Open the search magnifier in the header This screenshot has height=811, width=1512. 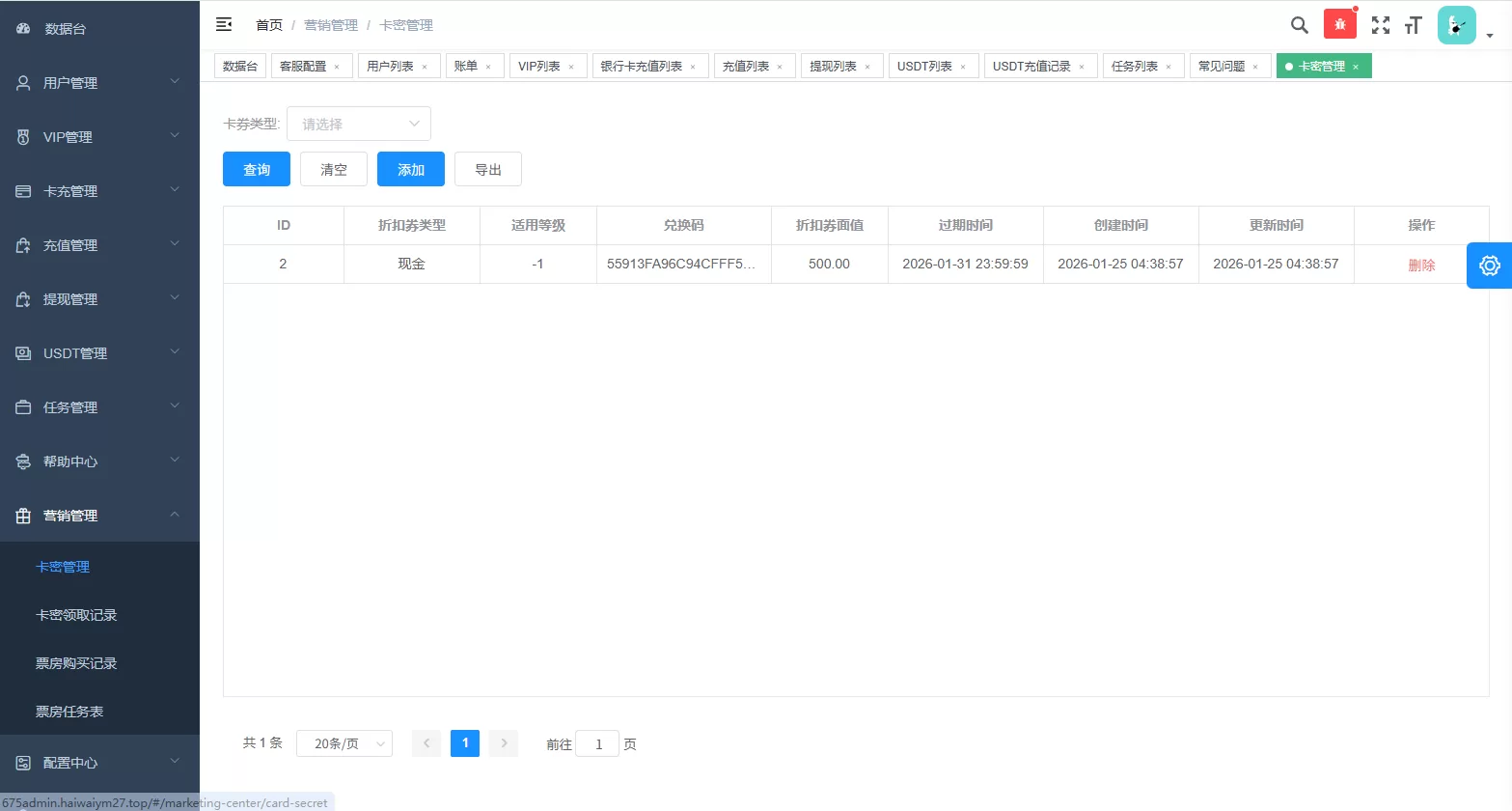pos(1299,24)
